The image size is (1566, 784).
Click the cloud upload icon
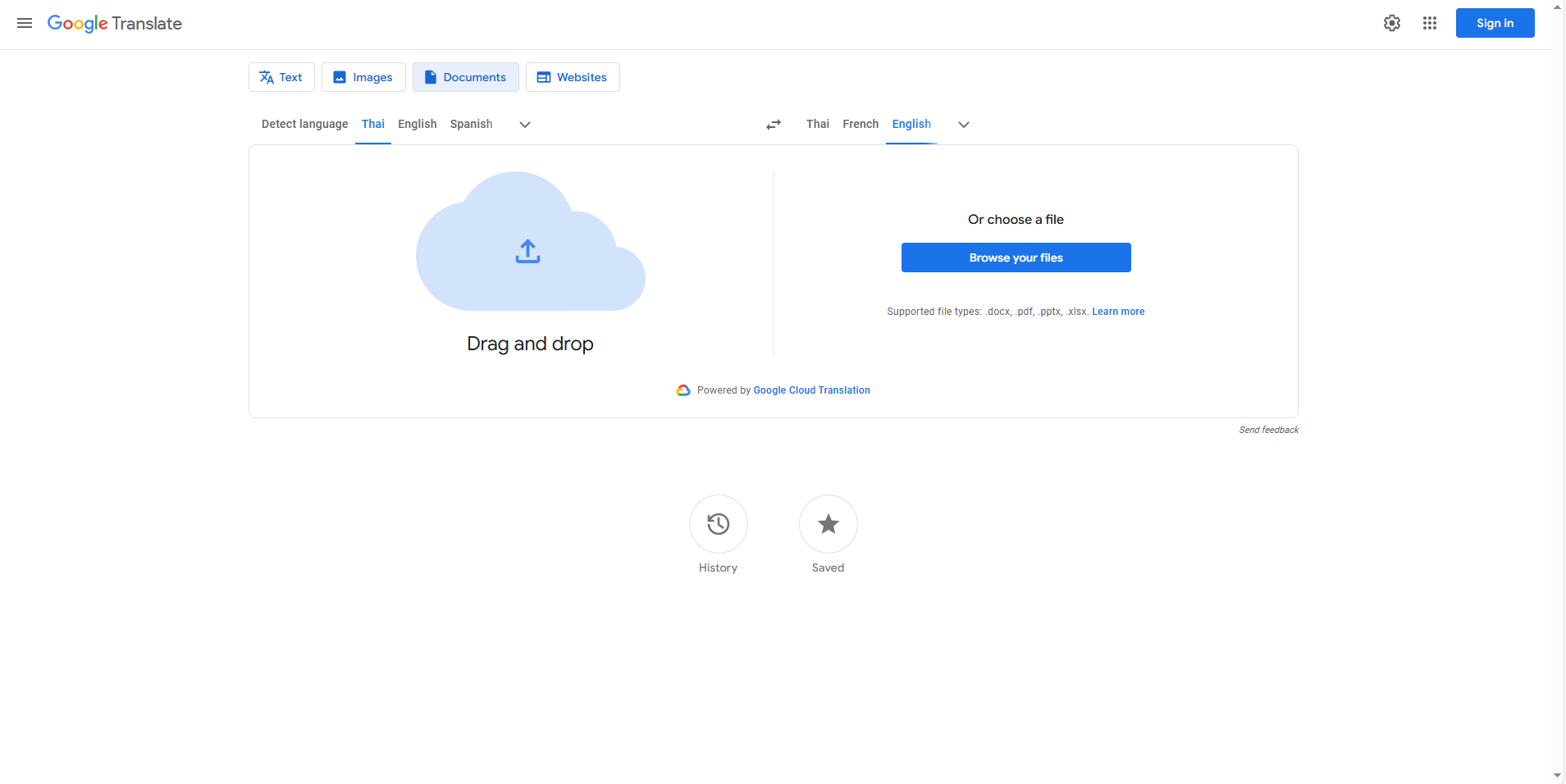tap(527, 252)
